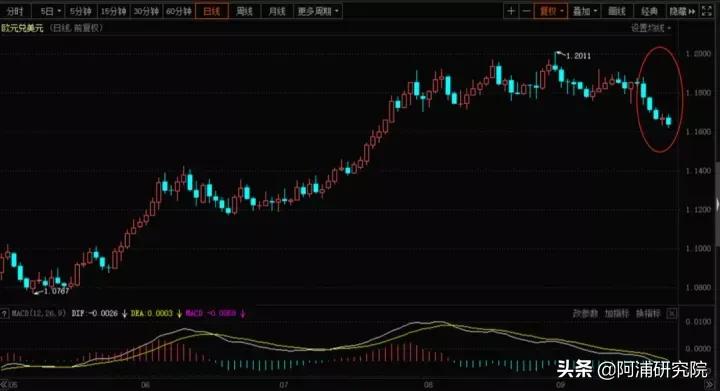The image size is (720, 391).
Task: Switch to the 分时 intraday tab
Action: click(15, 11)
